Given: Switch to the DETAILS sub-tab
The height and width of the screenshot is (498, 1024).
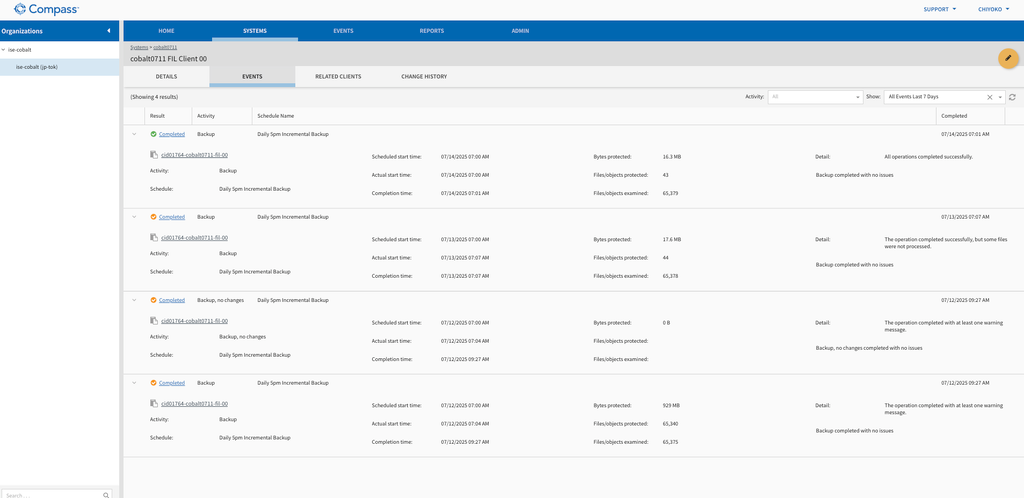Looking at the screenshot, I should click(x=167, y=76).
